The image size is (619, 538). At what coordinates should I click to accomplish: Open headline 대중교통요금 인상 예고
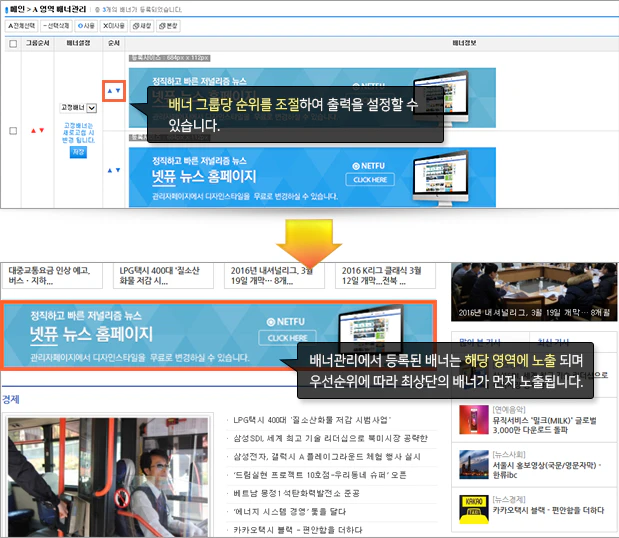[x=52, y=276]
